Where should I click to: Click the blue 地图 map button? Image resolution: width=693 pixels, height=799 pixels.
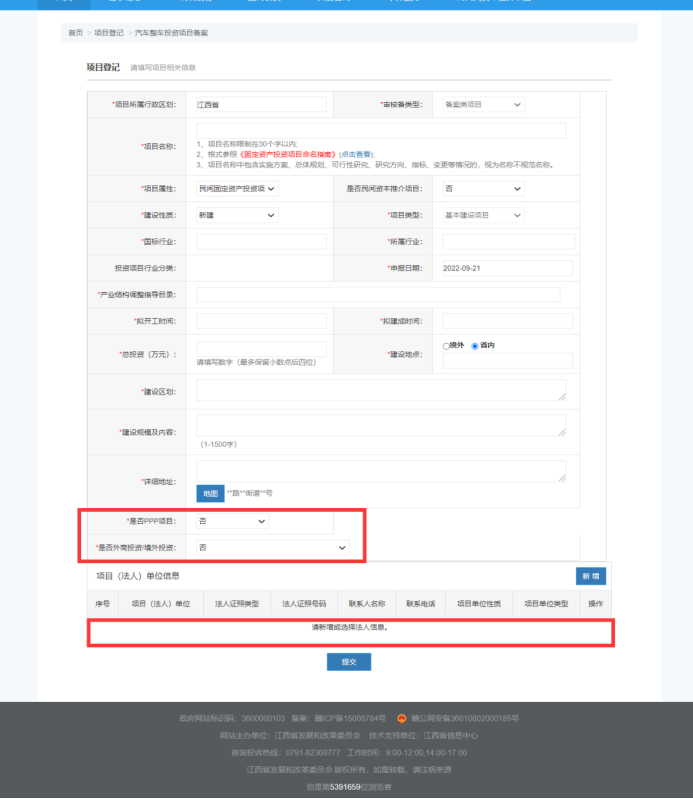click(210, 493)
